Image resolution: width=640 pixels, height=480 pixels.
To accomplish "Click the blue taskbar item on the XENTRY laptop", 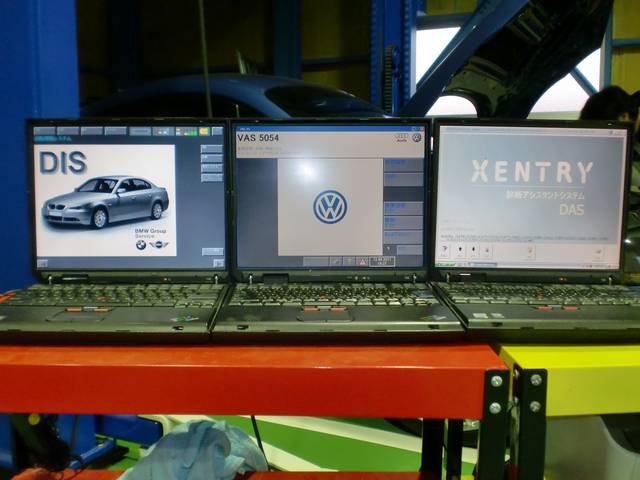I will [483, 264].
